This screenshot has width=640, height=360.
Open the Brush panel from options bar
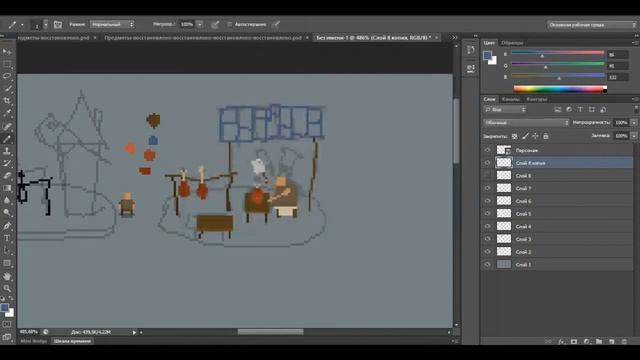(x=58, y=24)
